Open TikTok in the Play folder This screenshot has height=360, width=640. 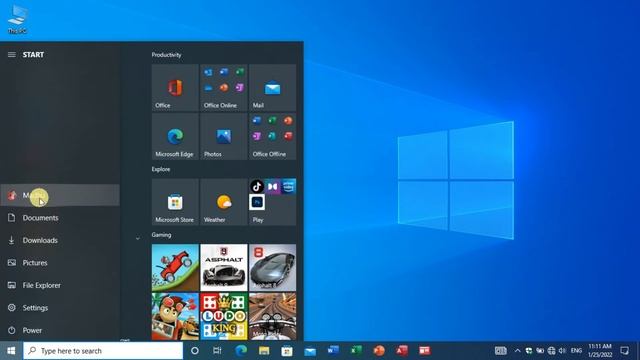(257, 187)
